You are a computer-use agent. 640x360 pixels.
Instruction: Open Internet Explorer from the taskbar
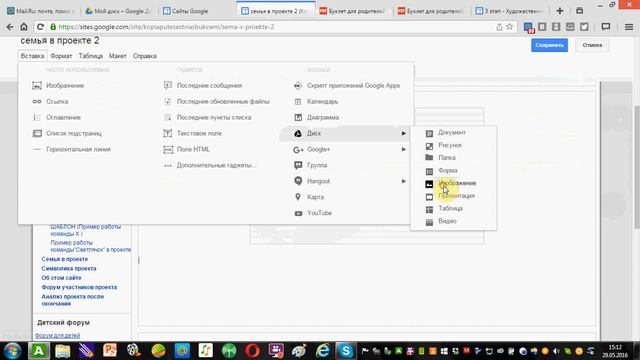tap(322, 351)
